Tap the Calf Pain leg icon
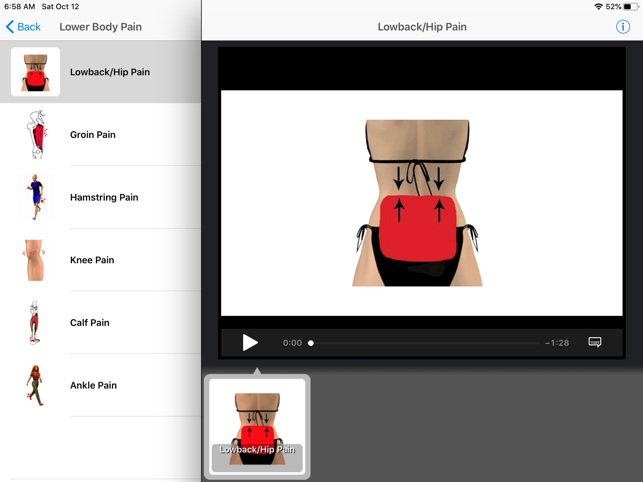The image size is (643, 482). [35, 323]
